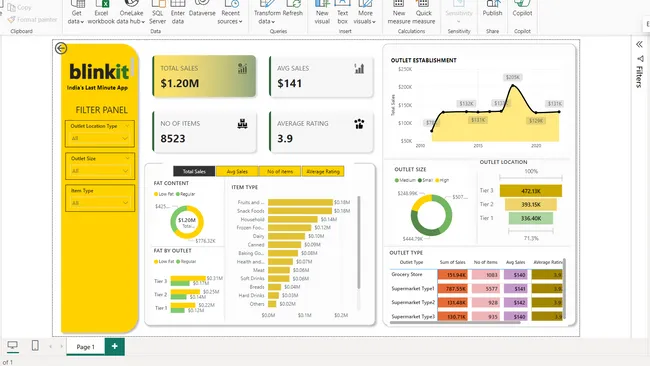Select the Average Rating tab button

pos(323,171)
